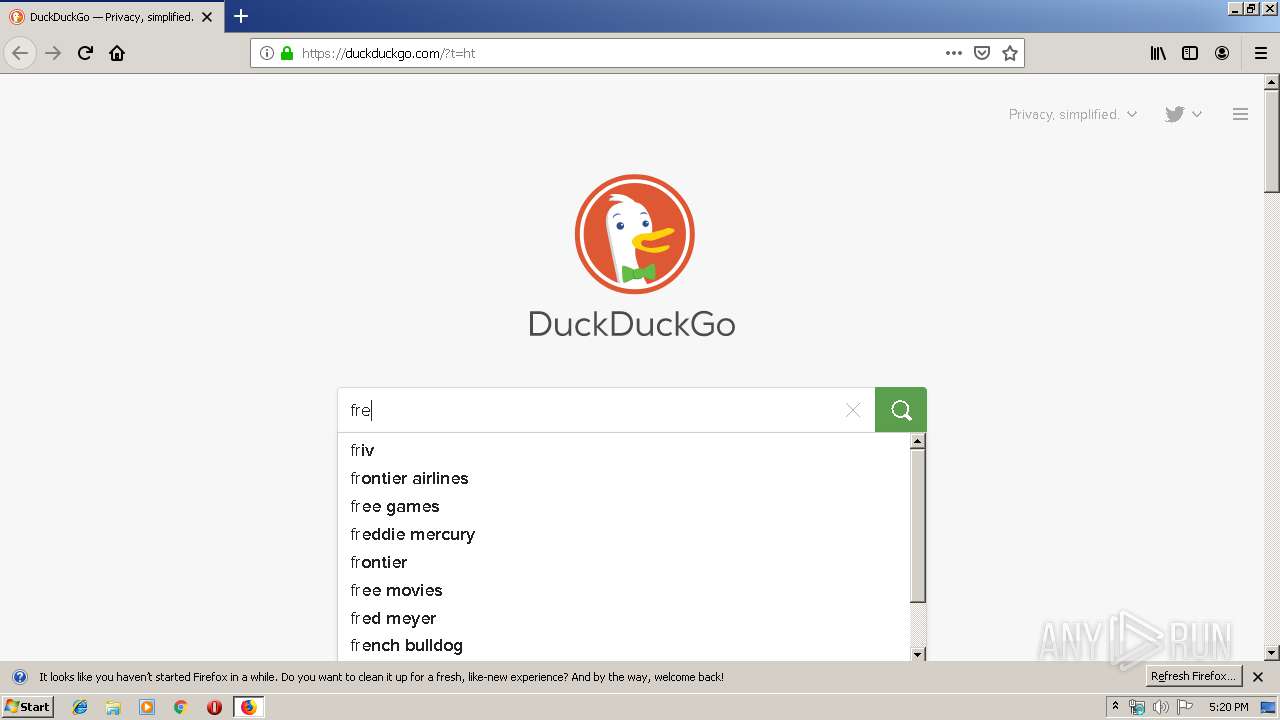The width and height of the screenshot is (1280, 720).
Task: Open Firefox account icon
Action: tap(1222, 53)
